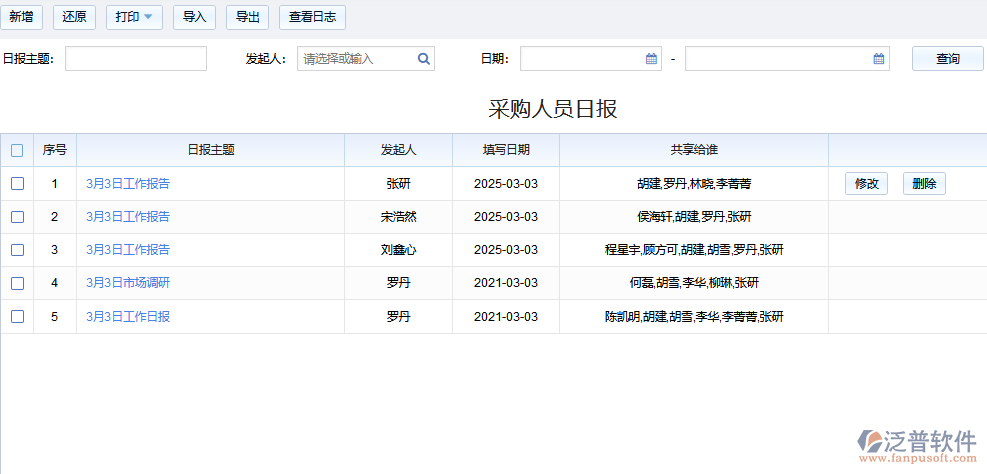Tick the checkbox for row 5
This screenshot has height=474, width=987.
click(17, 317)
